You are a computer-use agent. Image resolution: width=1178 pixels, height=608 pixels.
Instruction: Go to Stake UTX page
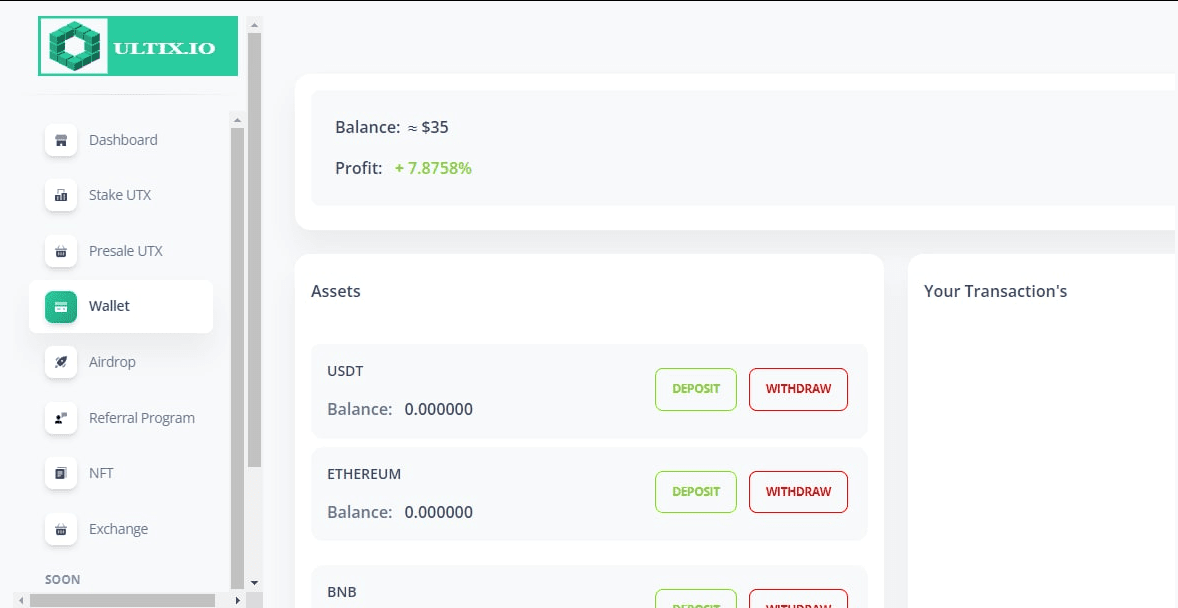pyautogui.click(x=120, y=195)
